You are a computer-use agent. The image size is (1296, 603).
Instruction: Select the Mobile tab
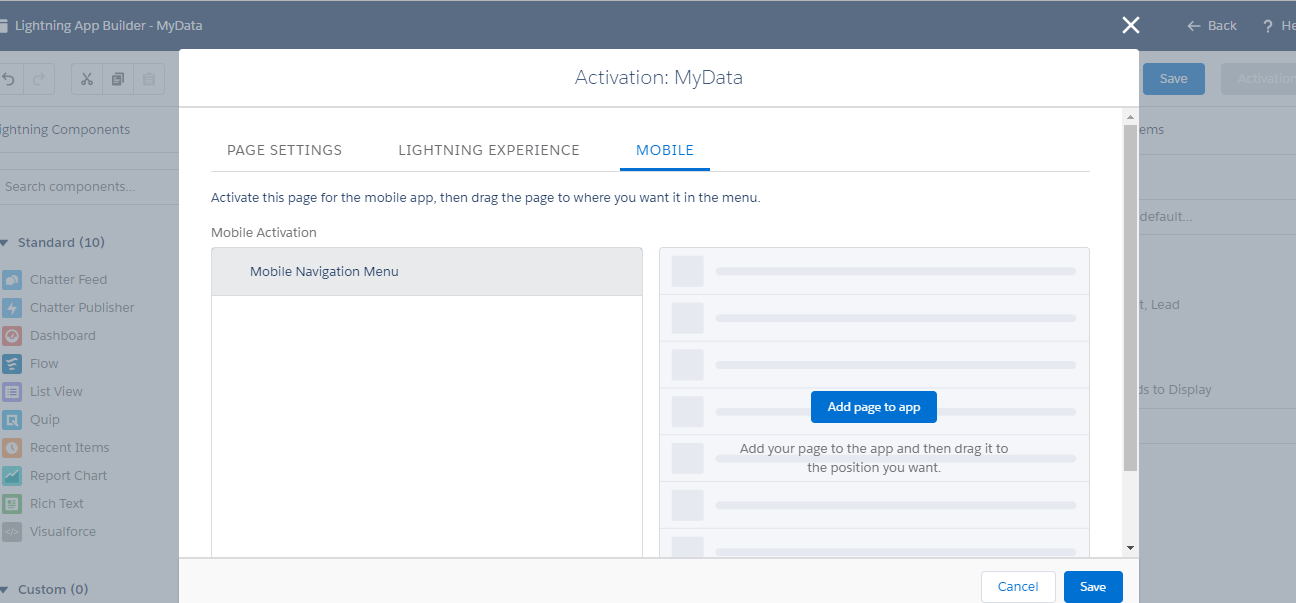pos(665,150)
